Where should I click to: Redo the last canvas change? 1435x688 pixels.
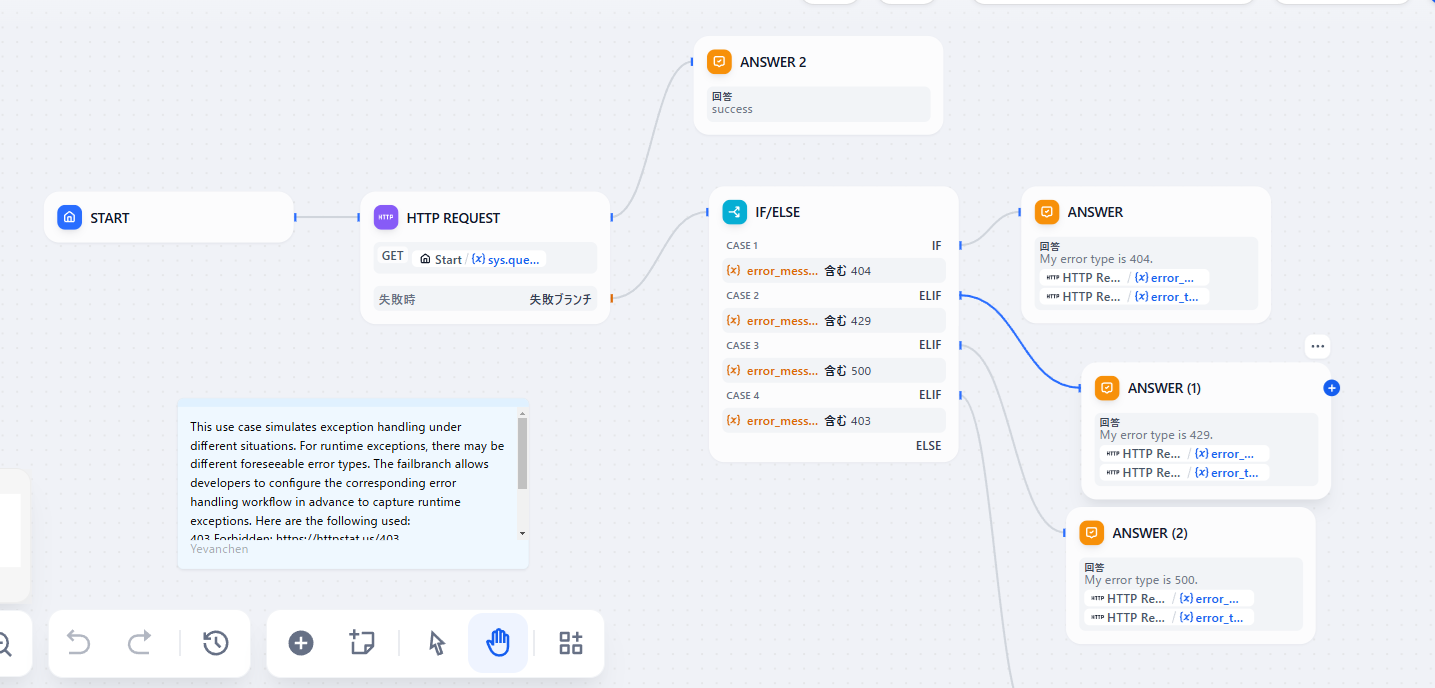[140, 643]
